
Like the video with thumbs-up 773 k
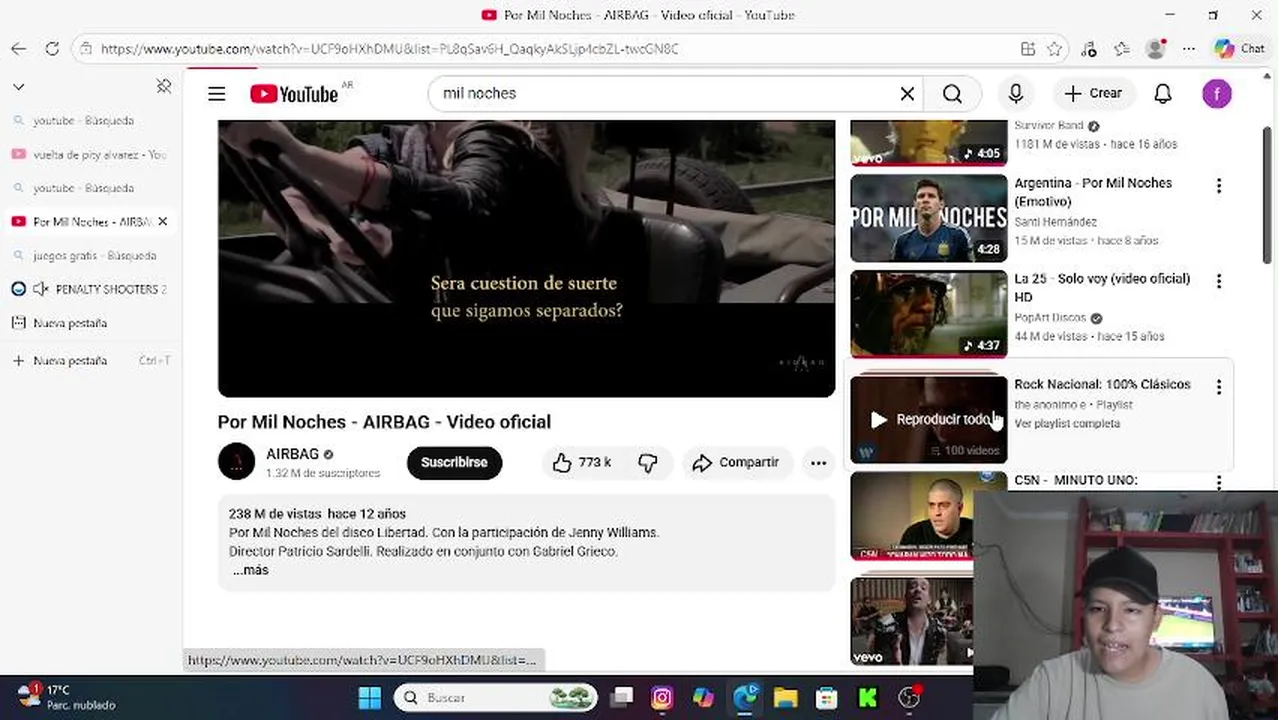pyautogui.click(x=581, y=462)
